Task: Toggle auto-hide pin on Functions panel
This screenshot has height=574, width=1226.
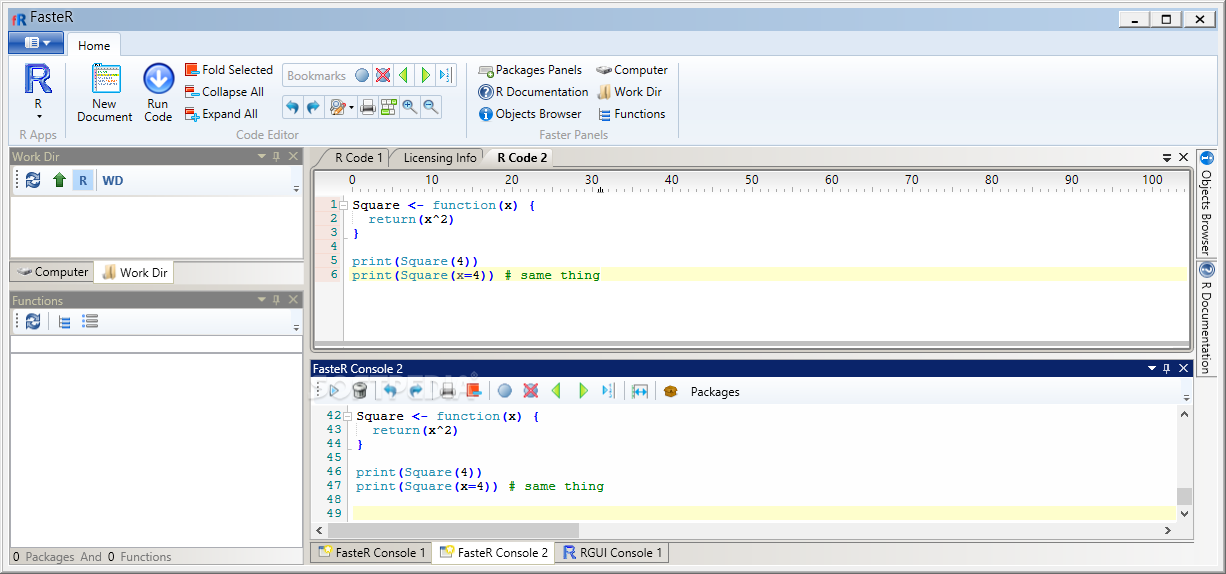Action: (277, 300)
